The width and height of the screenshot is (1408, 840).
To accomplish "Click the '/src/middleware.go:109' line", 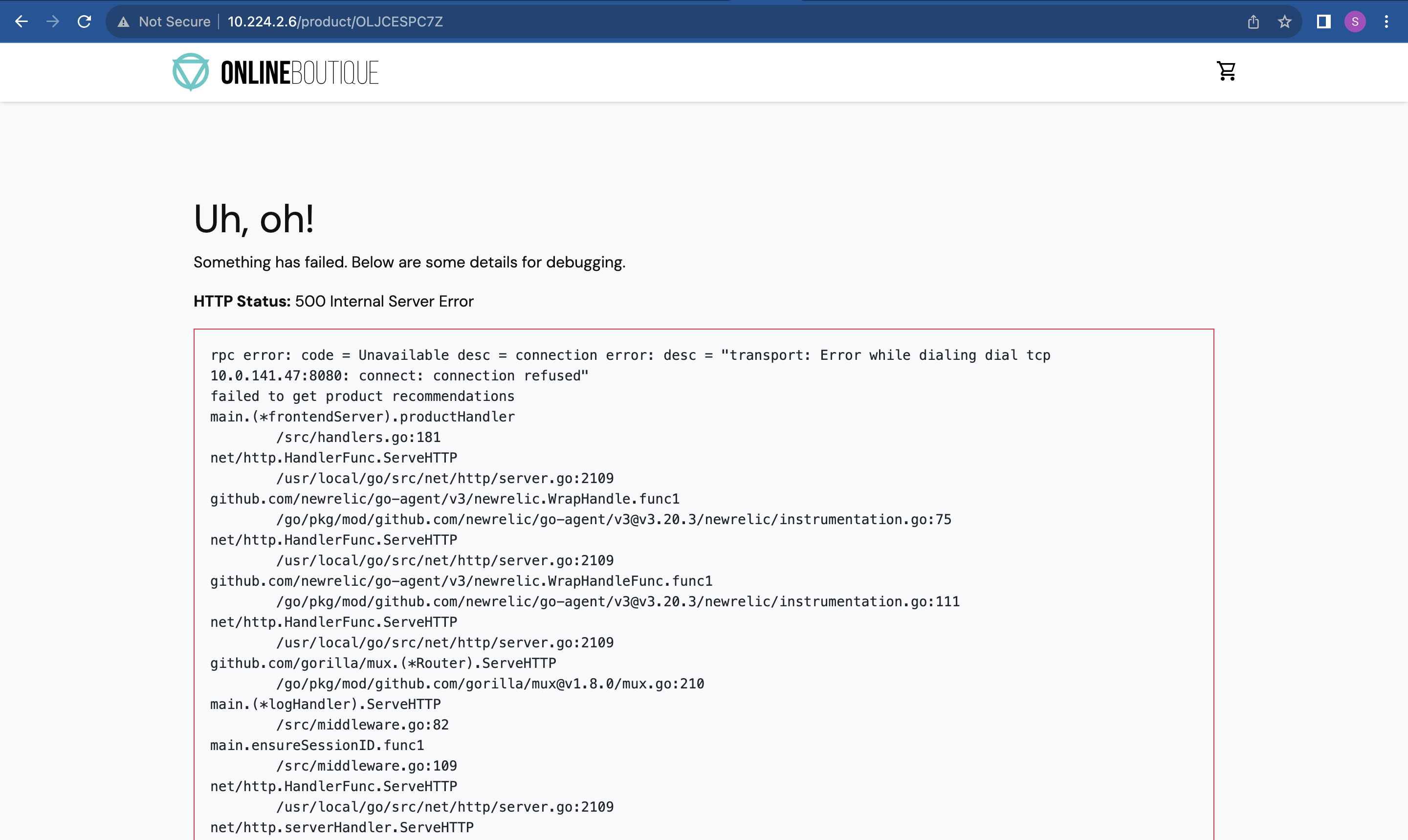I will coord(367,766).
